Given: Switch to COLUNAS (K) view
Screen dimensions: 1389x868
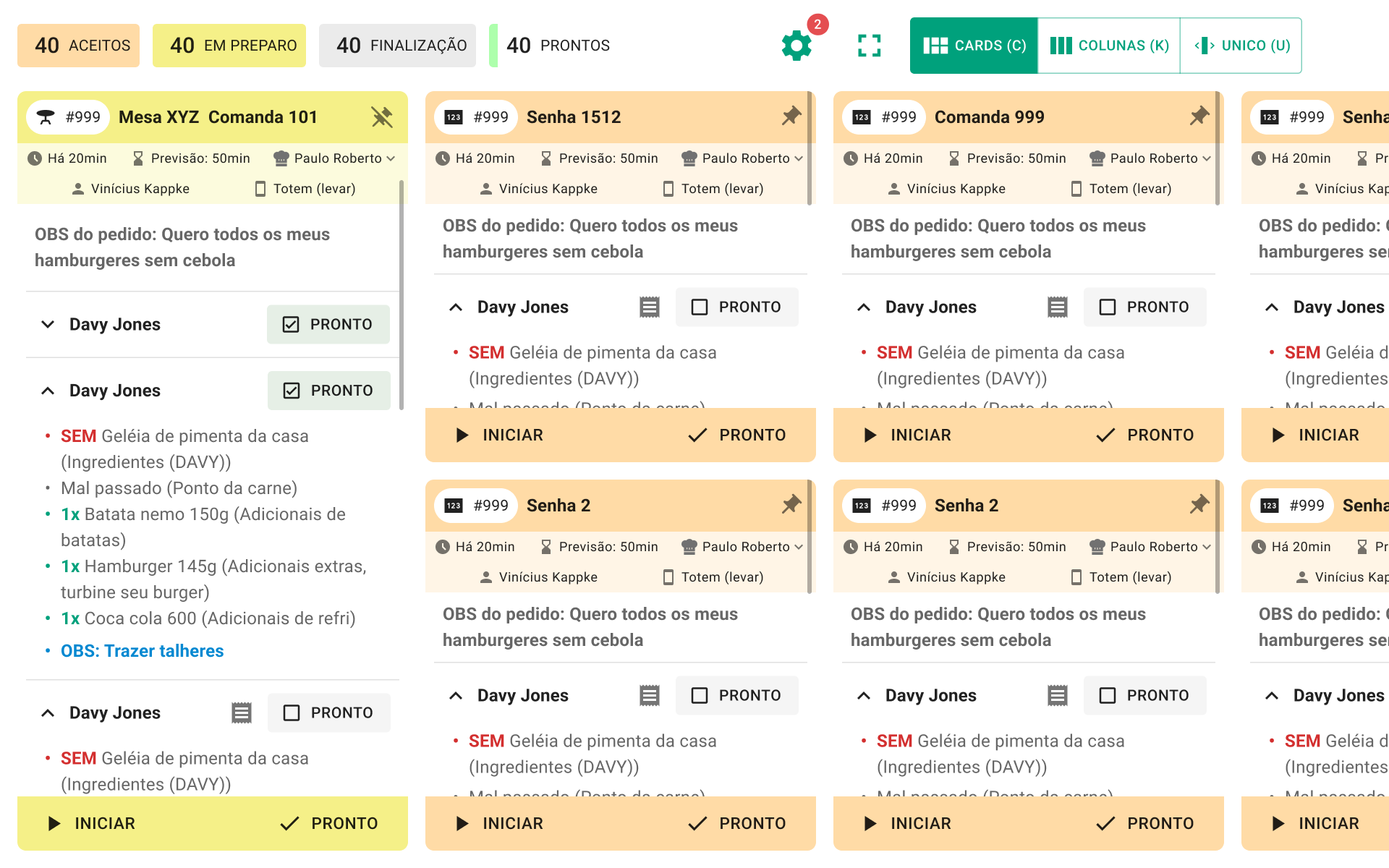Looking at the screenshot, I should click(x=1109, y=46).
